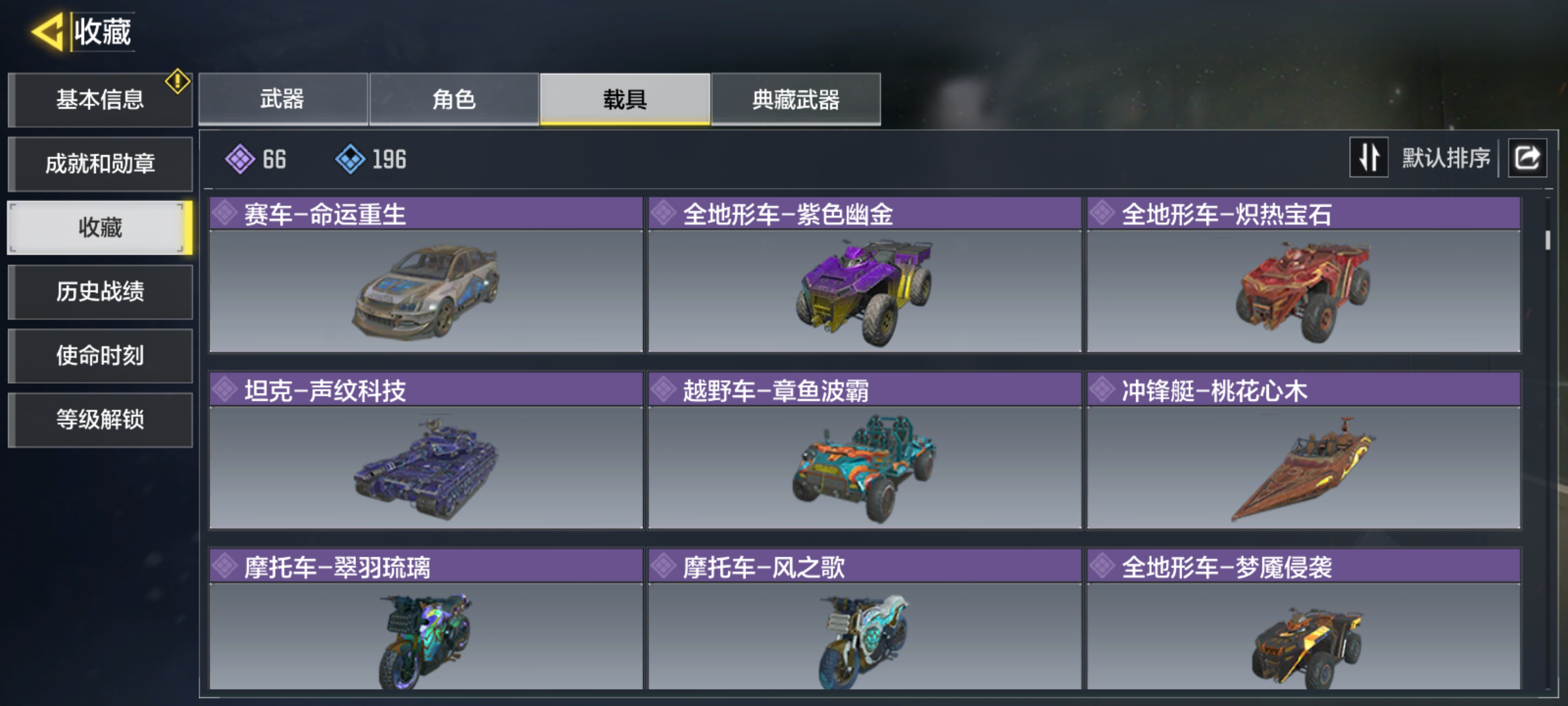
Task: Click the yellow back arrow icon
Action: pyautogui.click(x=47, y=31)
